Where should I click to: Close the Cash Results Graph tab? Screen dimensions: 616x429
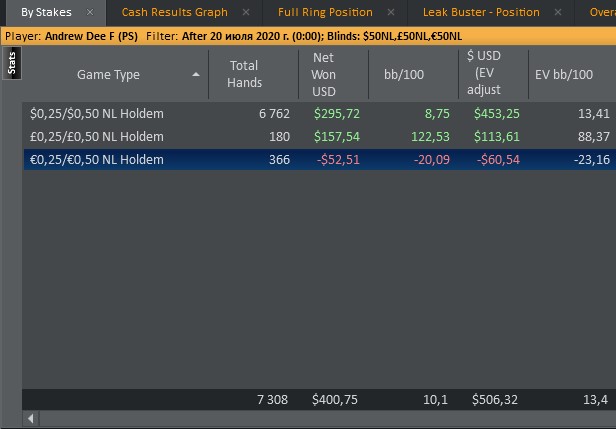point(248,13)
